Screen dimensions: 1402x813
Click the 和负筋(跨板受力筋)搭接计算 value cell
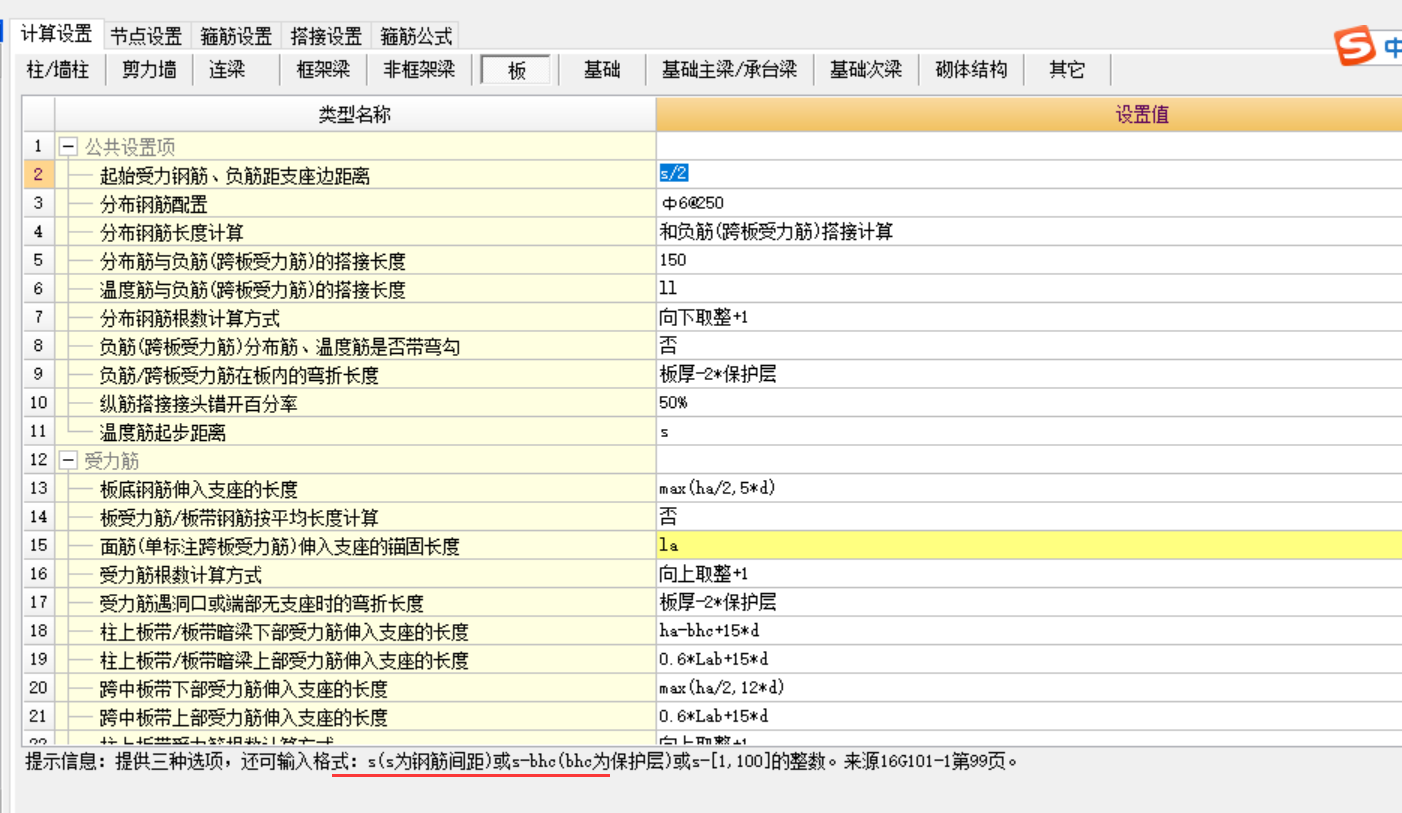(1029, 232)
